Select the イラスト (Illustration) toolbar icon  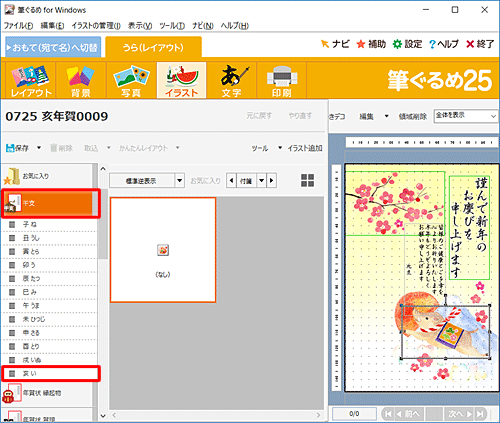point(181,80)
